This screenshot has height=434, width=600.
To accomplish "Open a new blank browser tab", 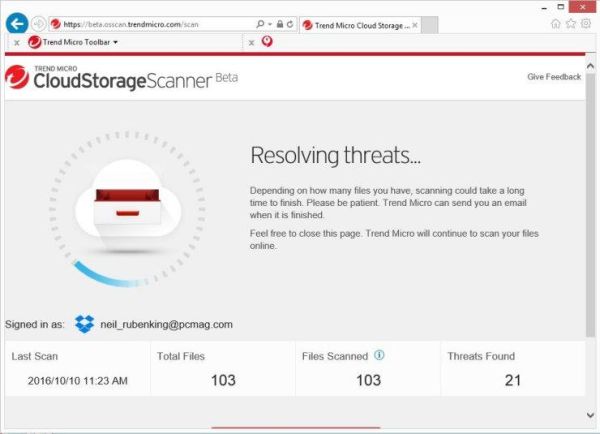I will click(x=430, y=25).
